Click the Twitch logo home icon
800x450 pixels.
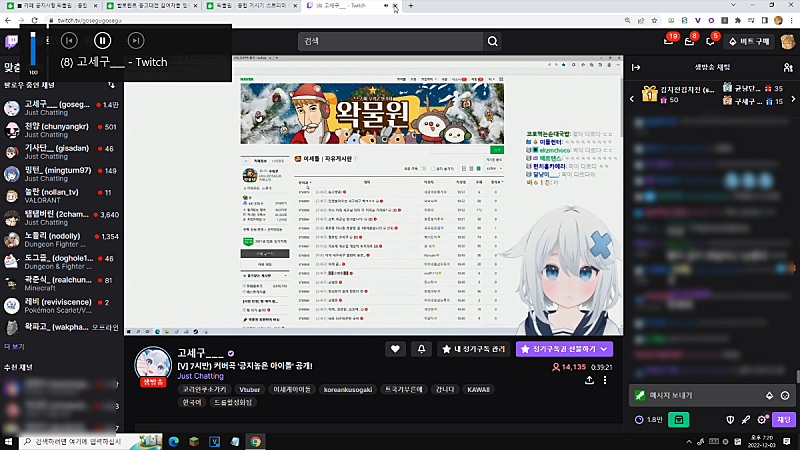click(11, 41)
